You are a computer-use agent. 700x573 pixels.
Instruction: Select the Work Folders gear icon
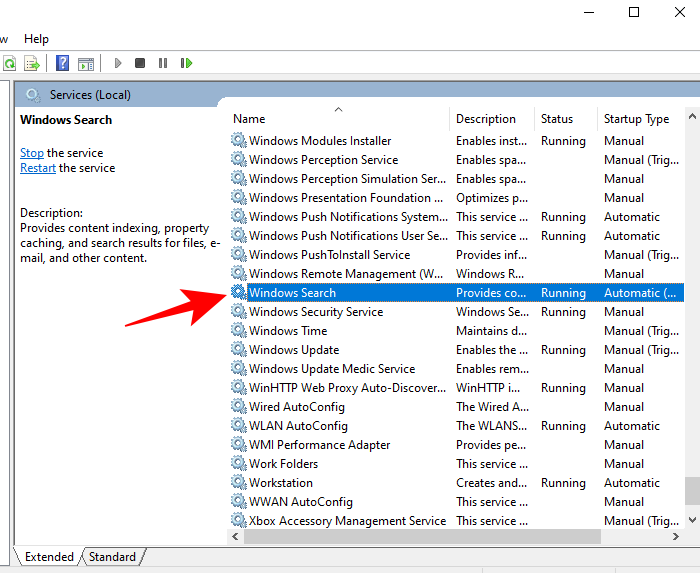(x=238, y=463)
